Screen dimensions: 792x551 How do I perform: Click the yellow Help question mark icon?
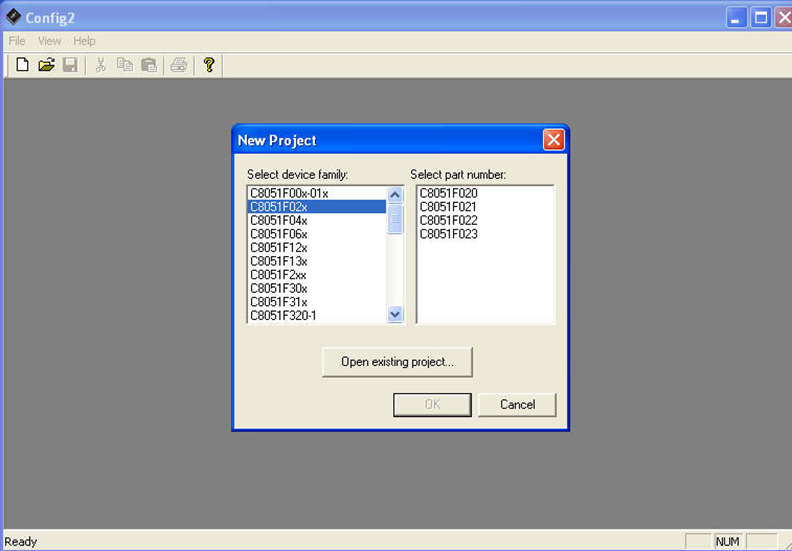click(209, 65)
